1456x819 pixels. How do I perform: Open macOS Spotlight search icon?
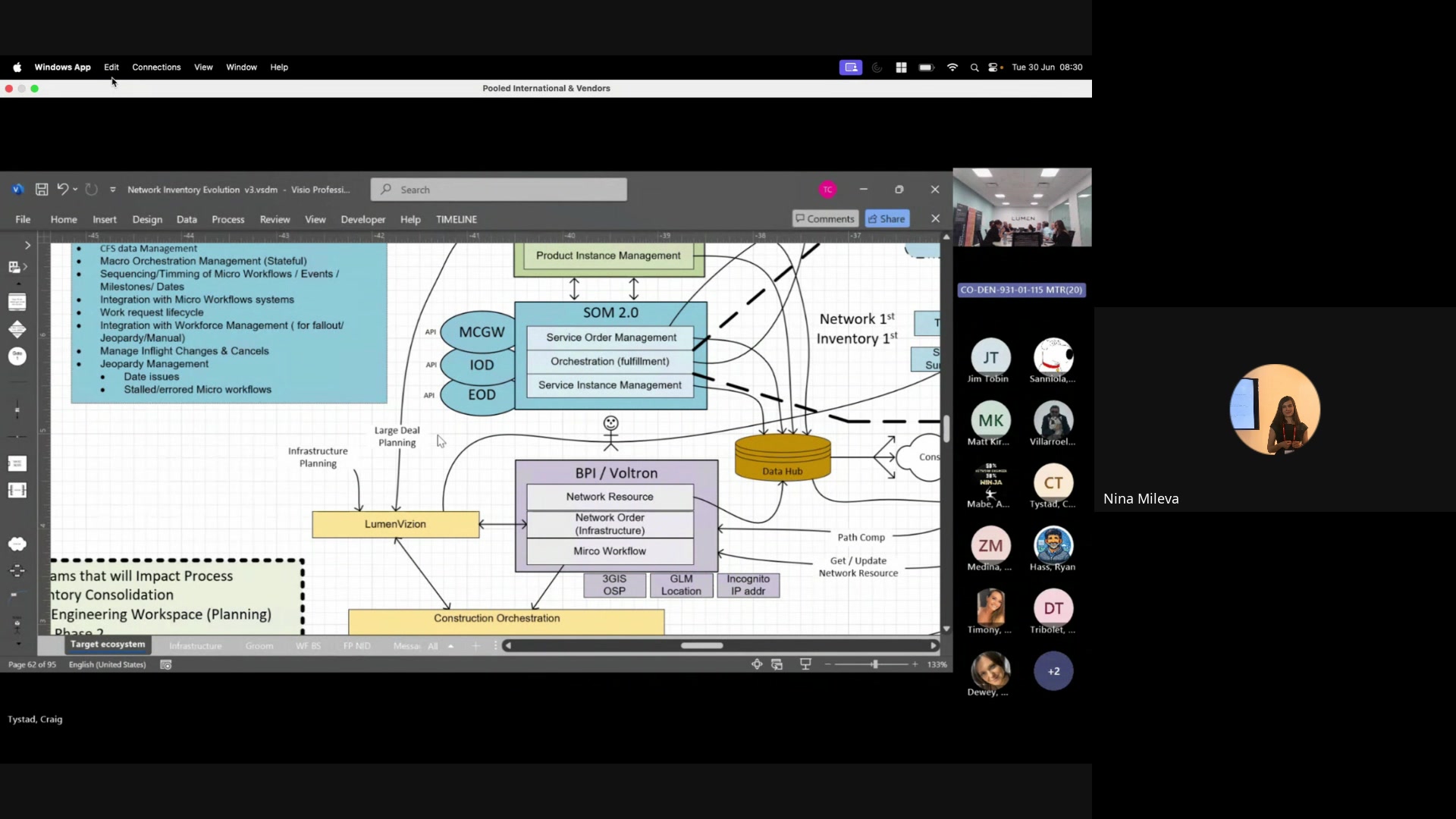click(974, 67)
